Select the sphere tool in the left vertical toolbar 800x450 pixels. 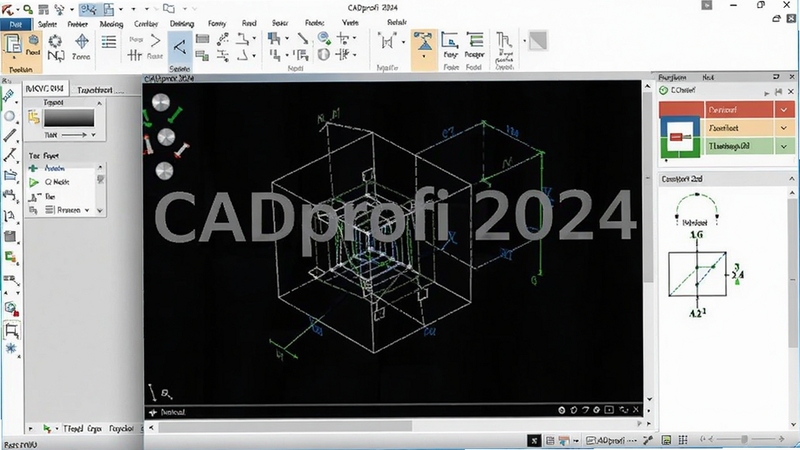click(x=9, y=116)
